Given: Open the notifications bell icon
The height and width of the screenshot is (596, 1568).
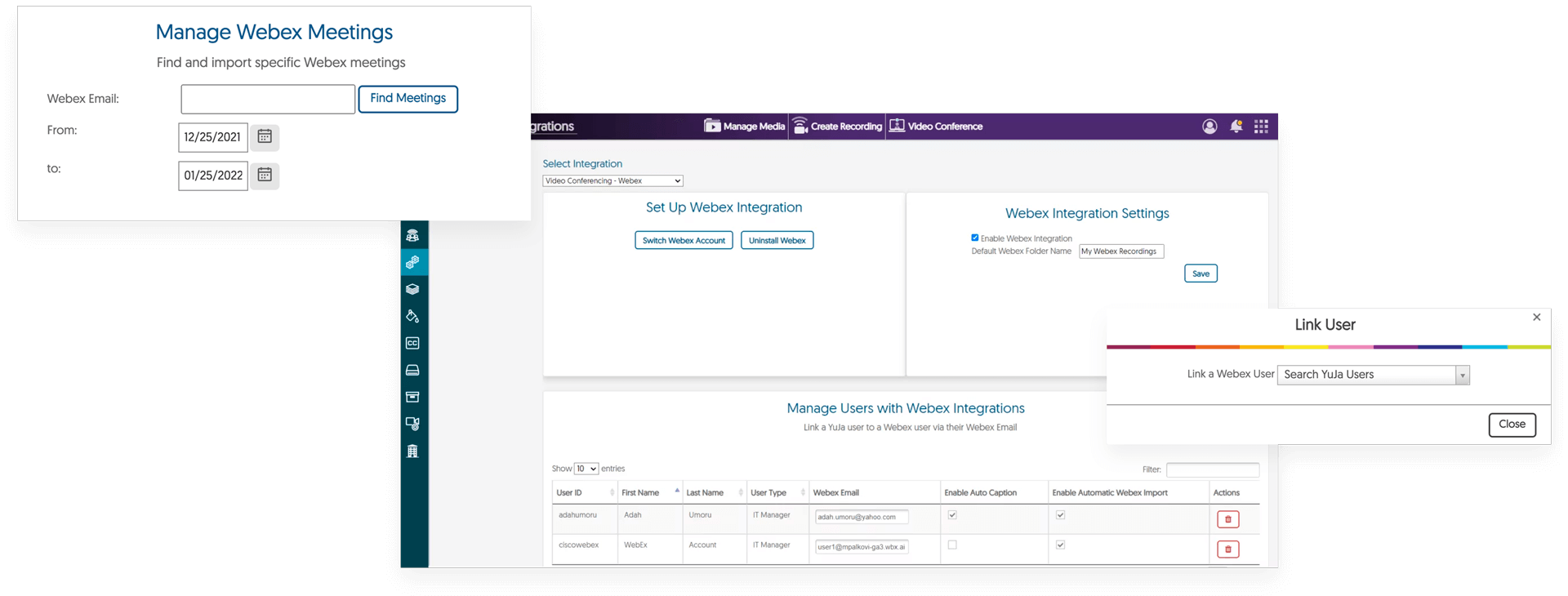Looking at the screenshot, I should tap(1236, 127).
